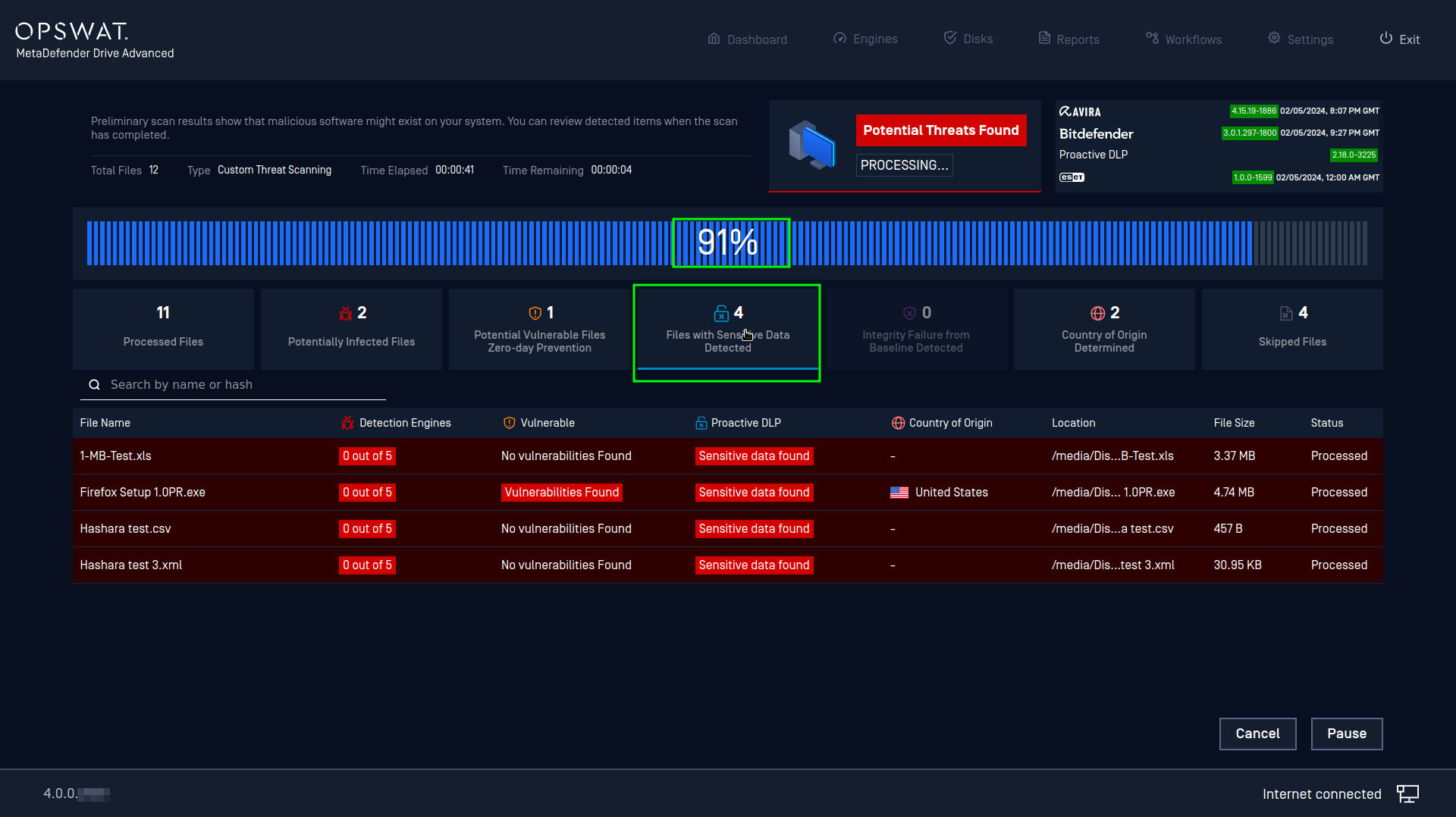Screen dimensions: 1456x817
Task: Select the Potentially Infected Files tab
Action: point(351,329)
